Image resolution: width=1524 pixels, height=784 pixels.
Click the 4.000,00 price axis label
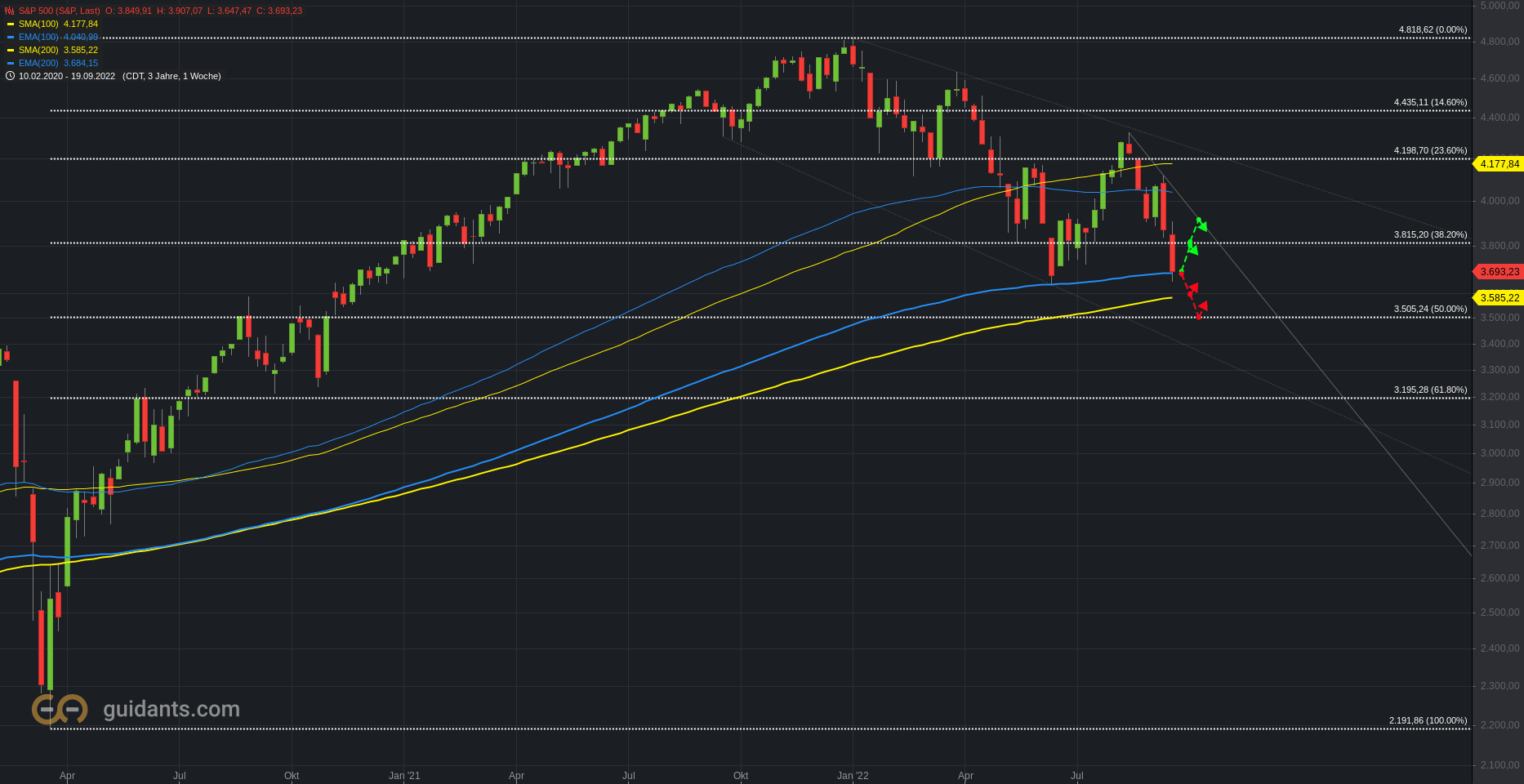[1499, 201]
